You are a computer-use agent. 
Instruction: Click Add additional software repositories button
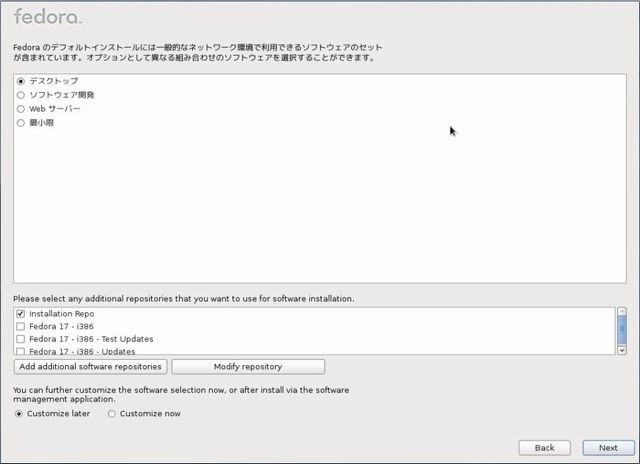[x=91, y=366]
